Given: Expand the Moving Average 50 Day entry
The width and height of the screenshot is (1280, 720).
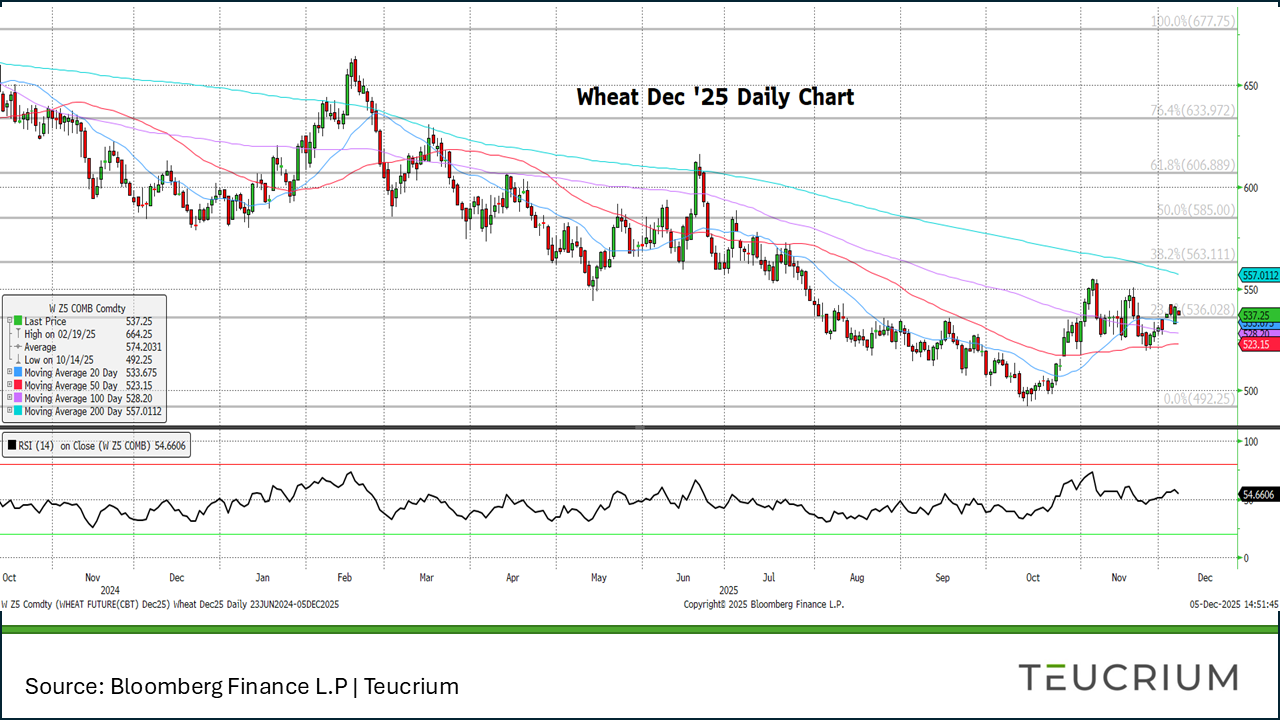Looking at the screenshot, I should [9, 385].
